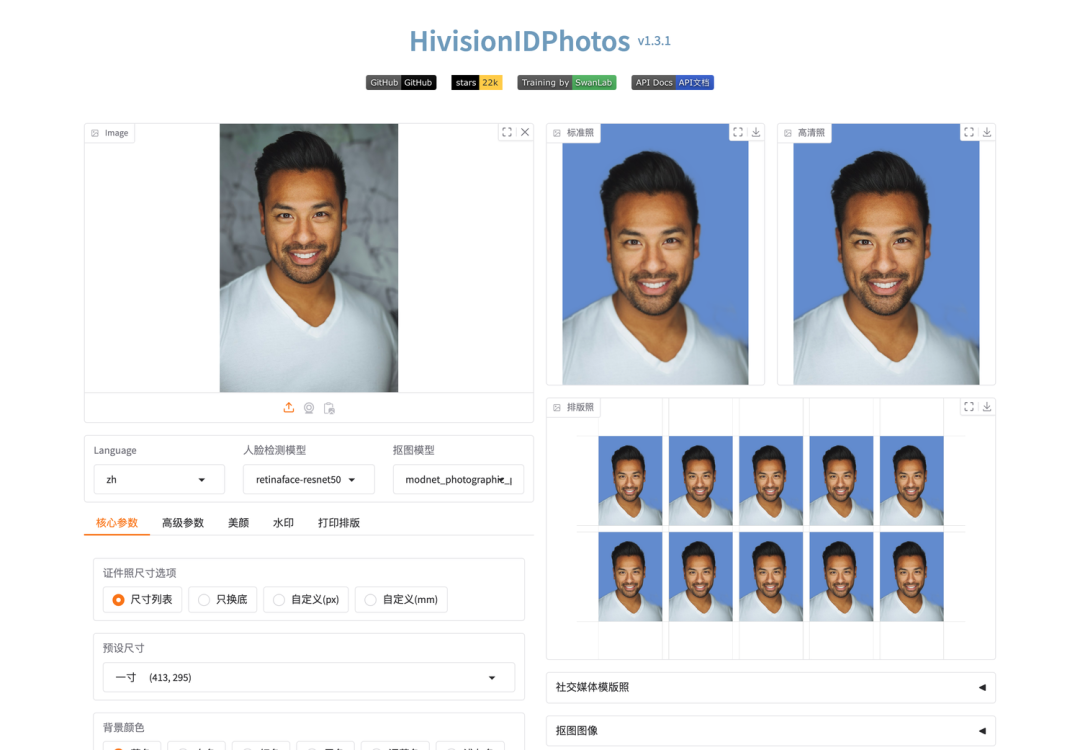Open fullscreen view of the Image input panel
1080x750 pixels.
pos(507,132)
